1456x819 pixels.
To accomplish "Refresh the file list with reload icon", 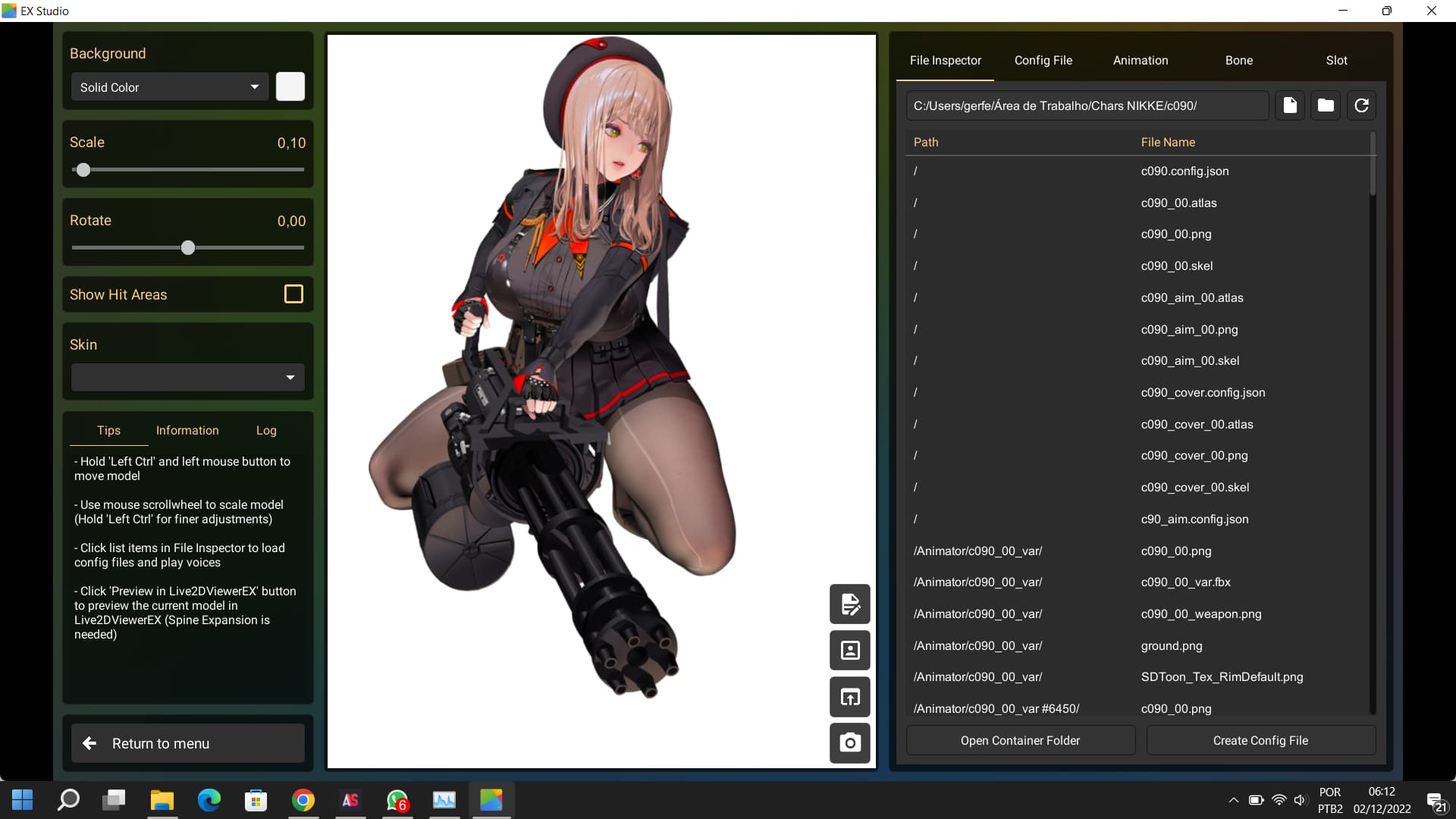I will [1361, 105].
